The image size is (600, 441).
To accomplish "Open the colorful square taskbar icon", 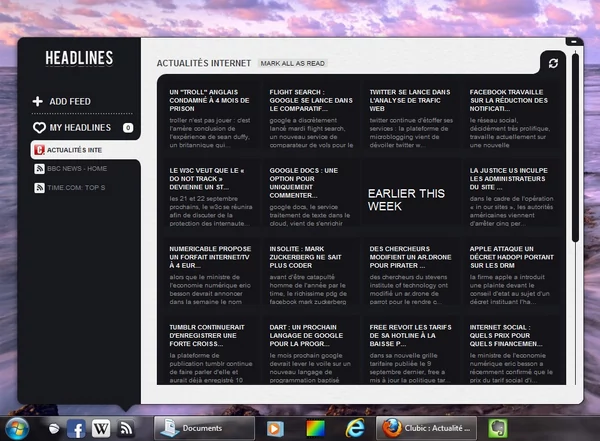I will click(x=315, y=428).
